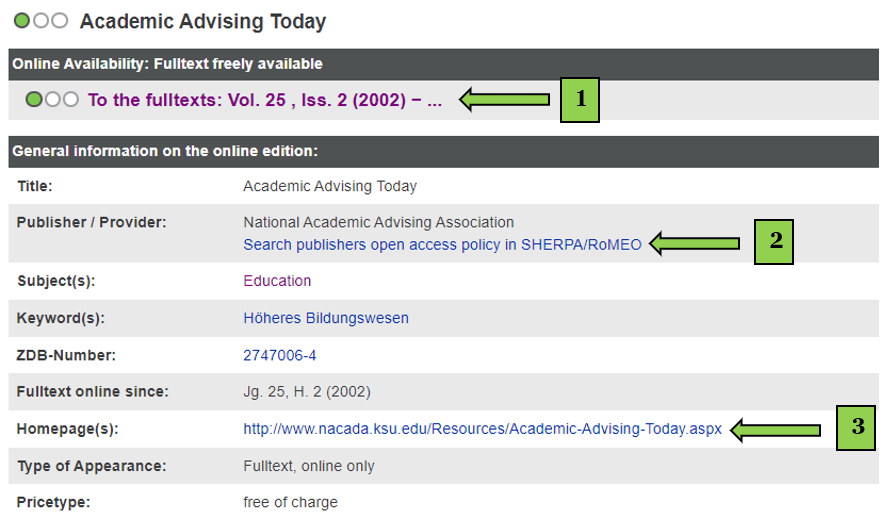Click the numbered box labeled 1
The image size is (889, 518).
click(x=579, y=100)
